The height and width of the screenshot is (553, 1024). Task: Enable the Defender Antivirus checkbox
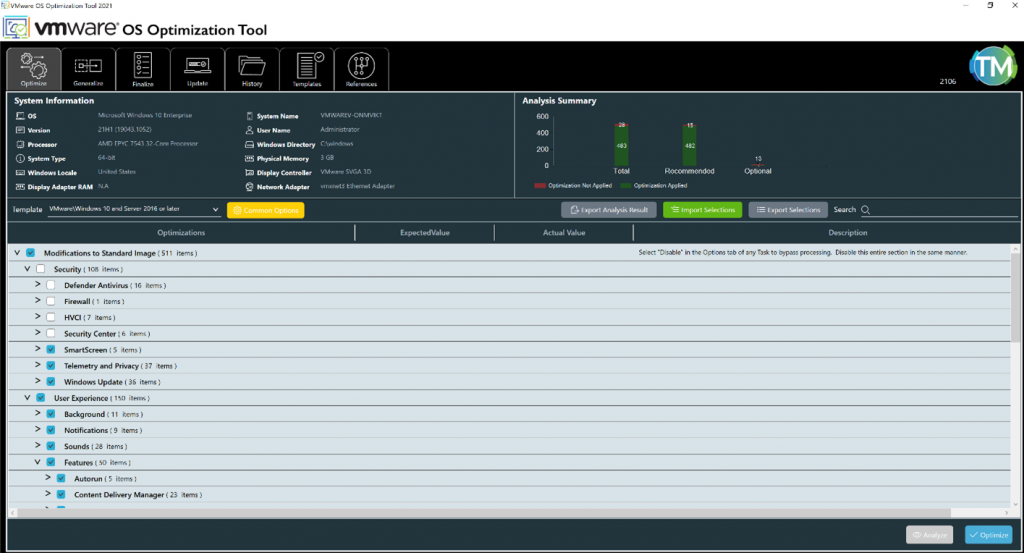click(x=50, y=285)
